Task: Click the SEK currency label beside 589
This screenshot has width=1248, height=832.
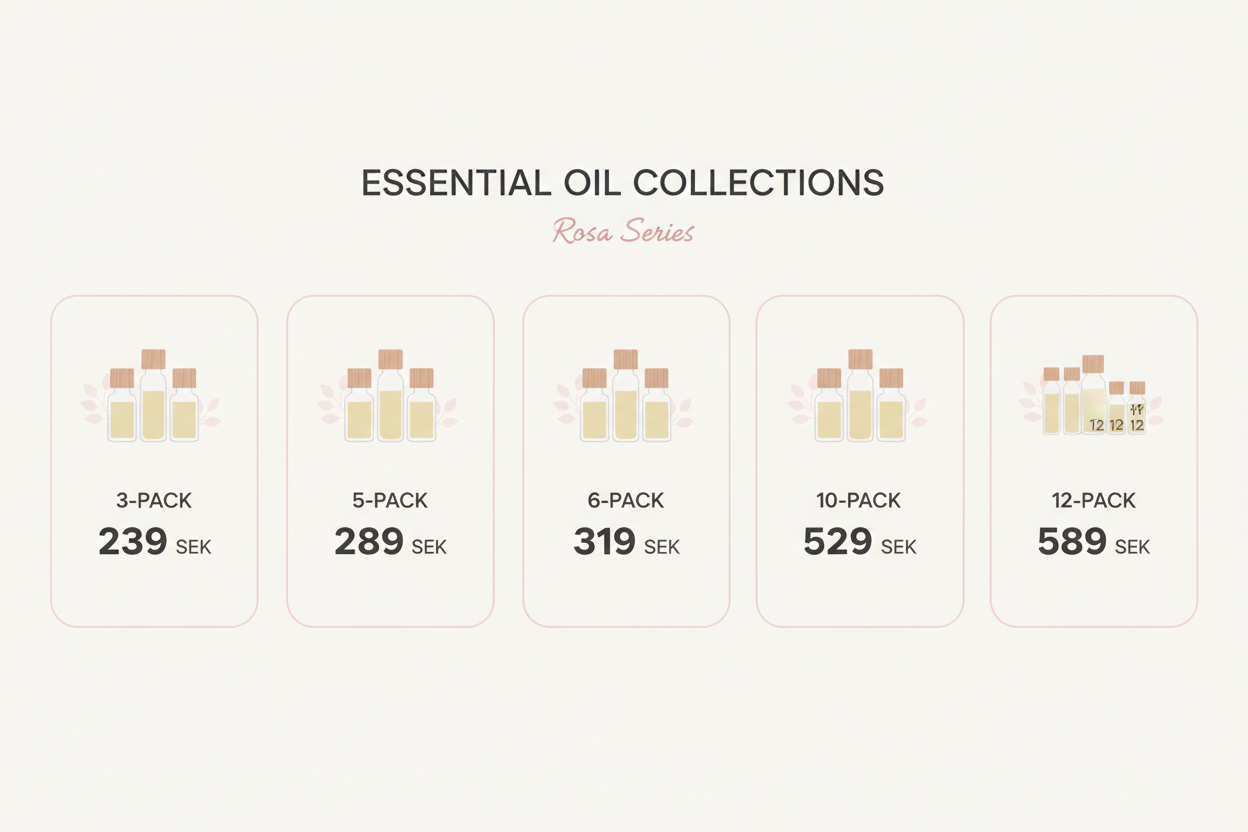Action: click(1132, 548)
